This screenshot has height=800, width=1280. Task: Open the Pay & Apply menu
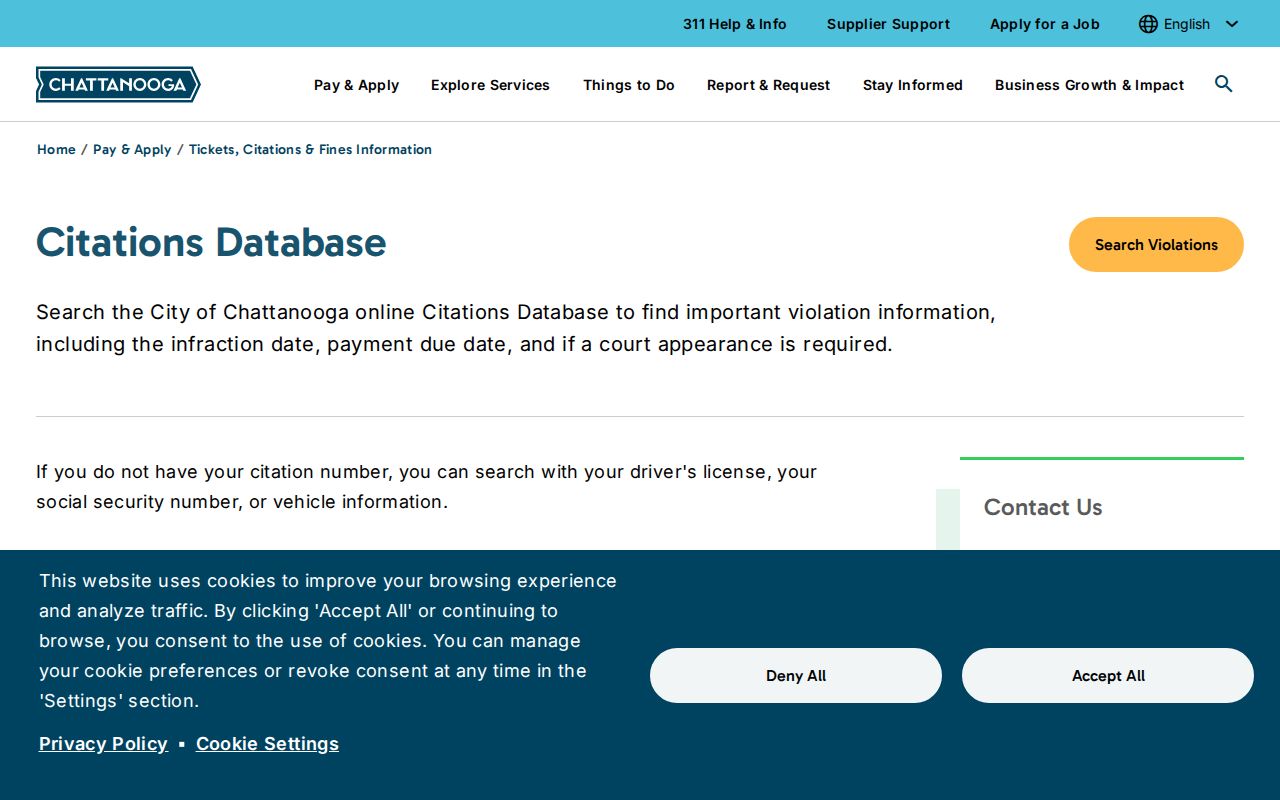(356, 85)
